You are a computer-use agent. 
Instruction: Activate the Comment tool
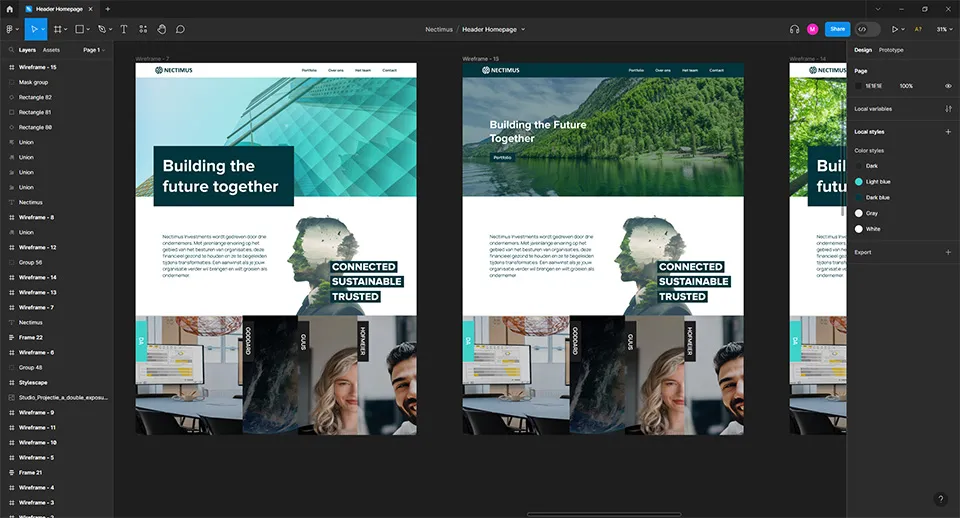pyautogui.click(x=180, y=29)
